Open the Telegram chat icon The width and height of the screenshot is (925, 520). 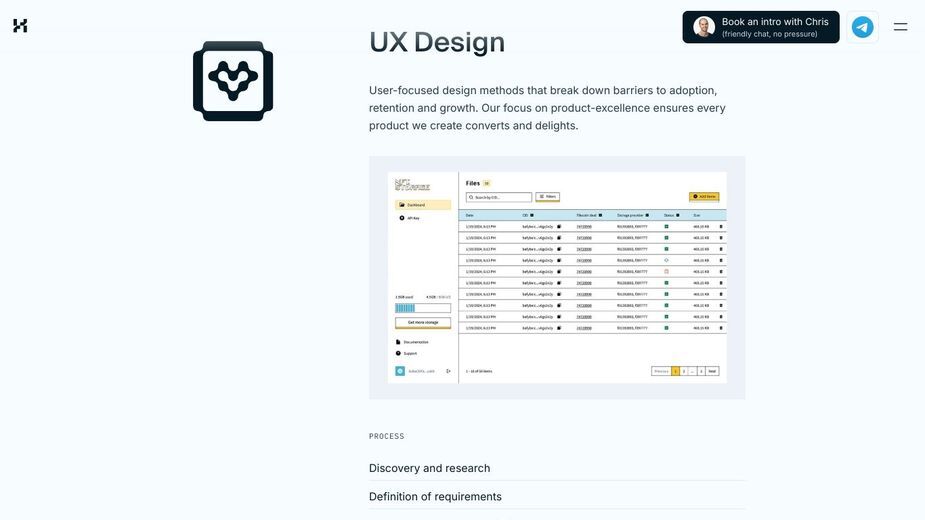[x=862, y=27]
